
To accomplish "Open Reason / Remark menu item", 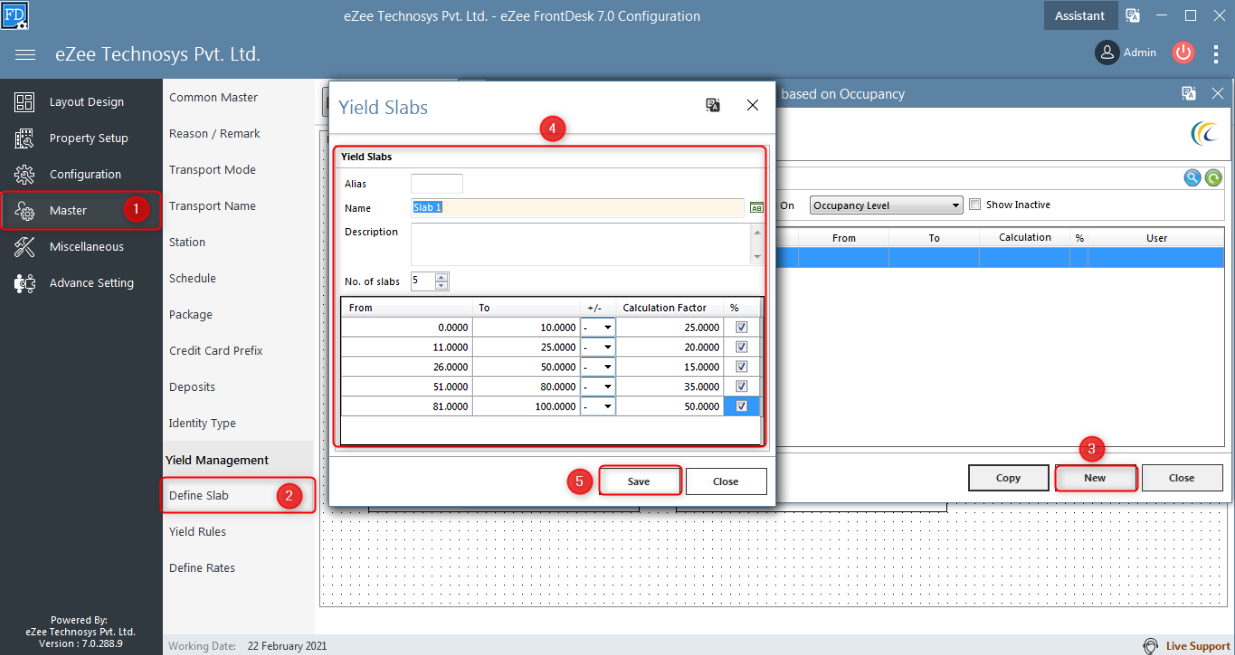I will 214,133.
